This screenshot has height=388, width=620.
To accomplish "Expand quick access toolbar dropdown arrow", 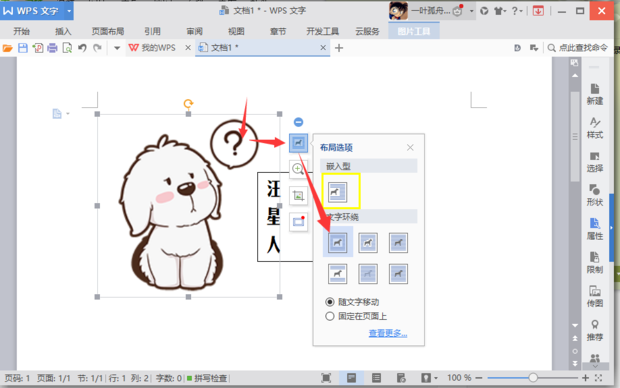I will [x=117, y=48].
